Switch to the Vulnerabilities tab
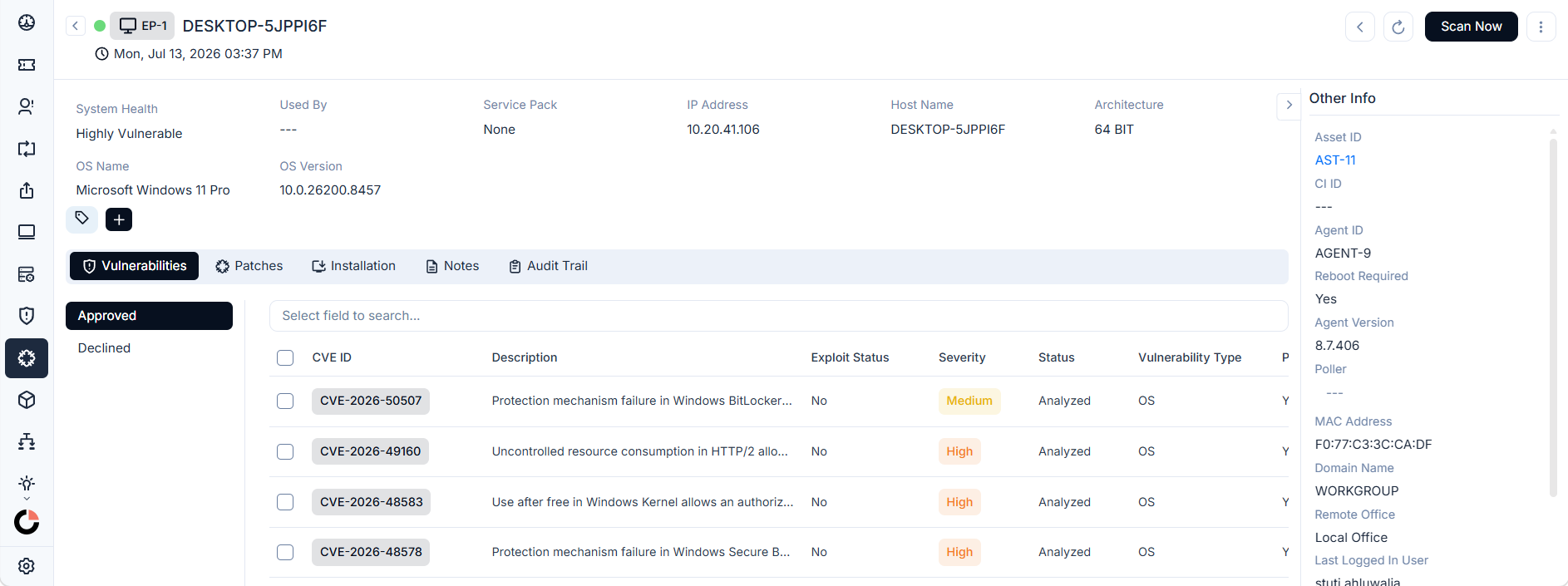The height and width of the screenshot is (586, 1568). (x=135, y=266)
